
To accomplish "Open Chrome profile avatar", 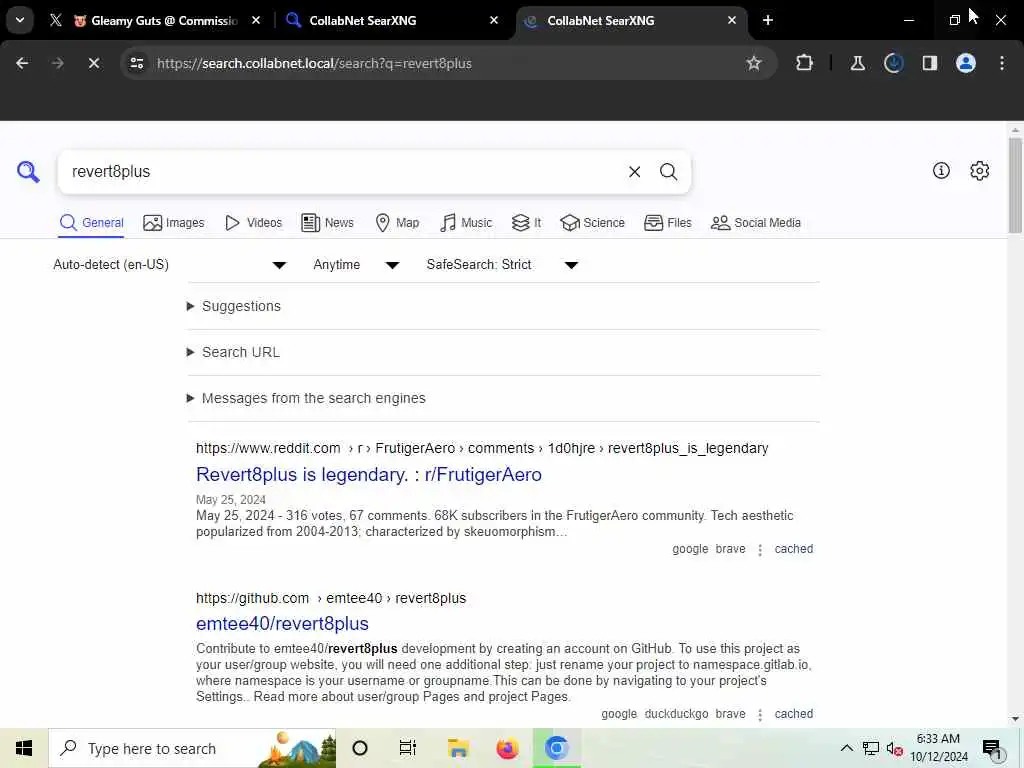I will (965, 63).
